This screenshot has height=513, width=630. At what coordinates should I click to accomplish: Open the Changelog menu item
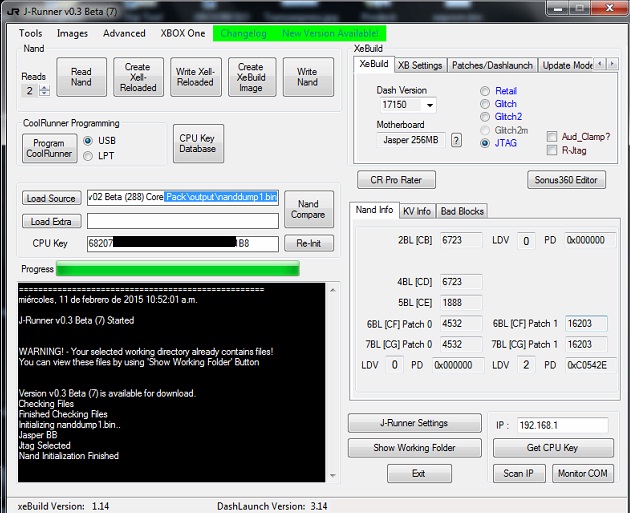pyautogui.click(x=243, y=33)
